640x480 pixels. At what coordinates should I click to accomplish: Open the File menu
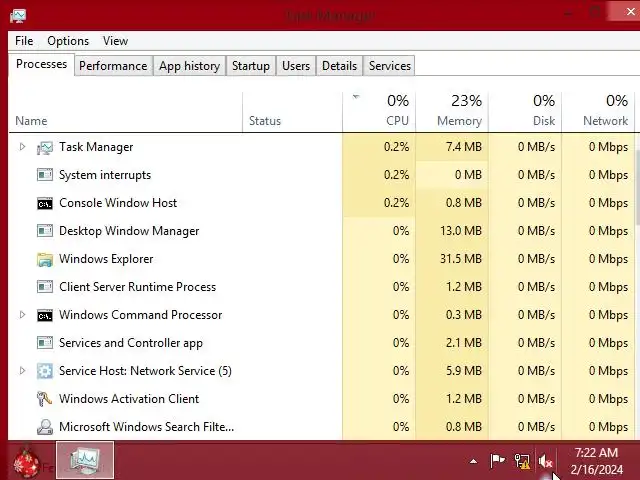point(24,41)
